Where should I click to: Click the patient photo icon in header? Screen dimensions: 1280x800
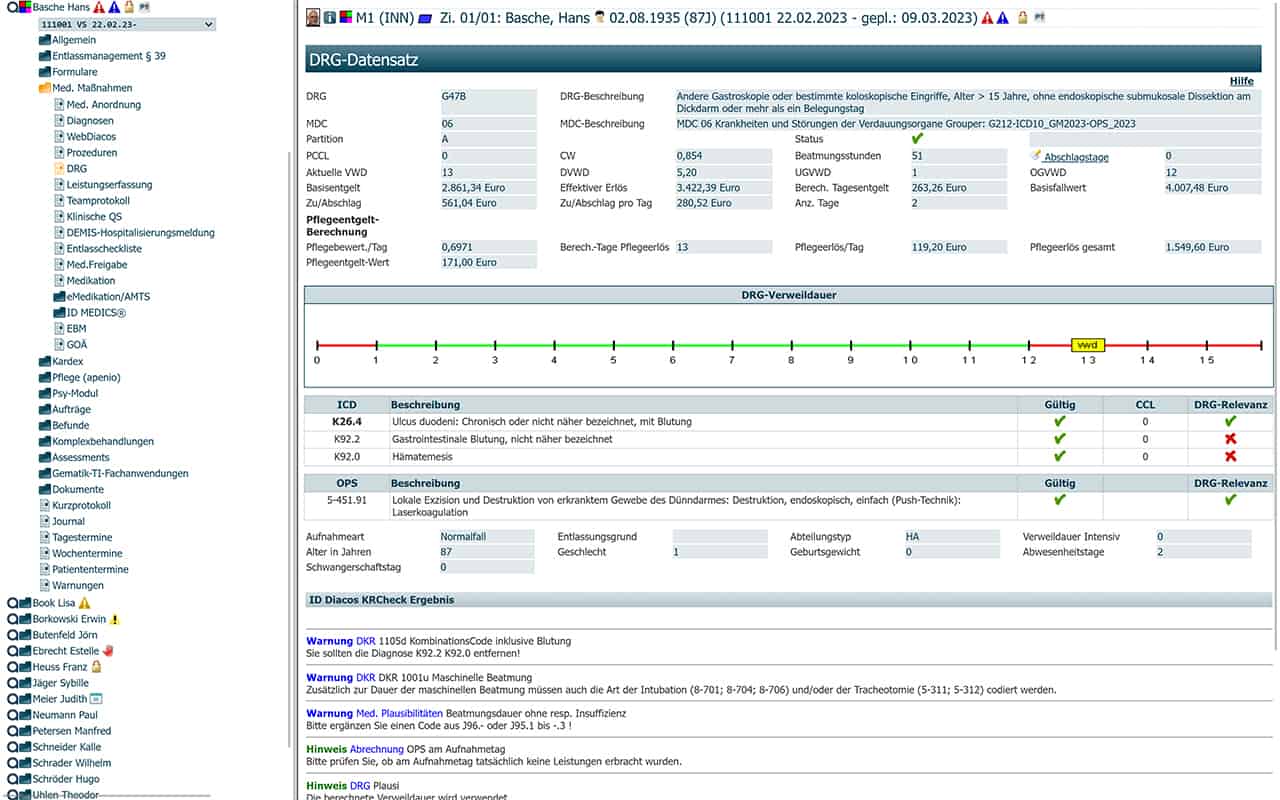click(x=313, y=18)
